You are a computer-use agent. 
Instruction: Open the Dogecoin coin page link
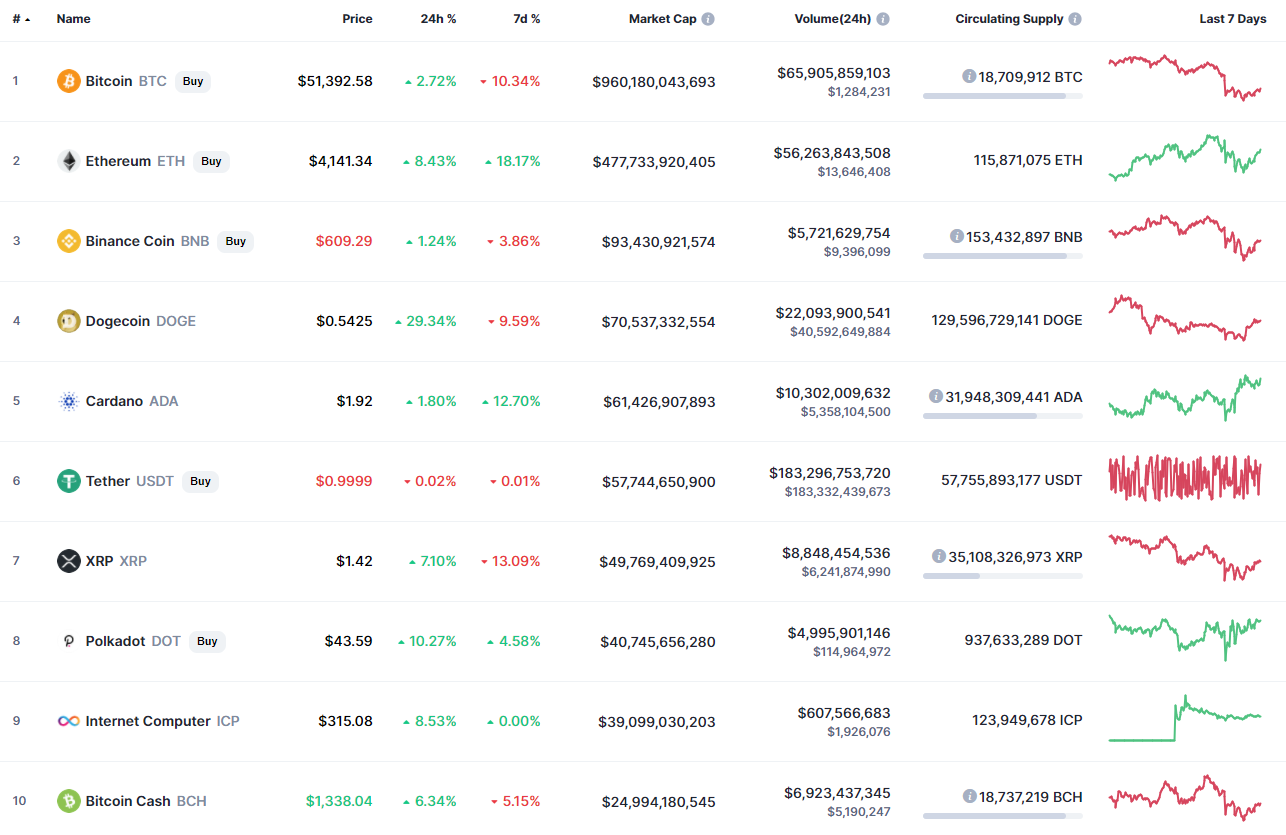(x=118, y=321)
